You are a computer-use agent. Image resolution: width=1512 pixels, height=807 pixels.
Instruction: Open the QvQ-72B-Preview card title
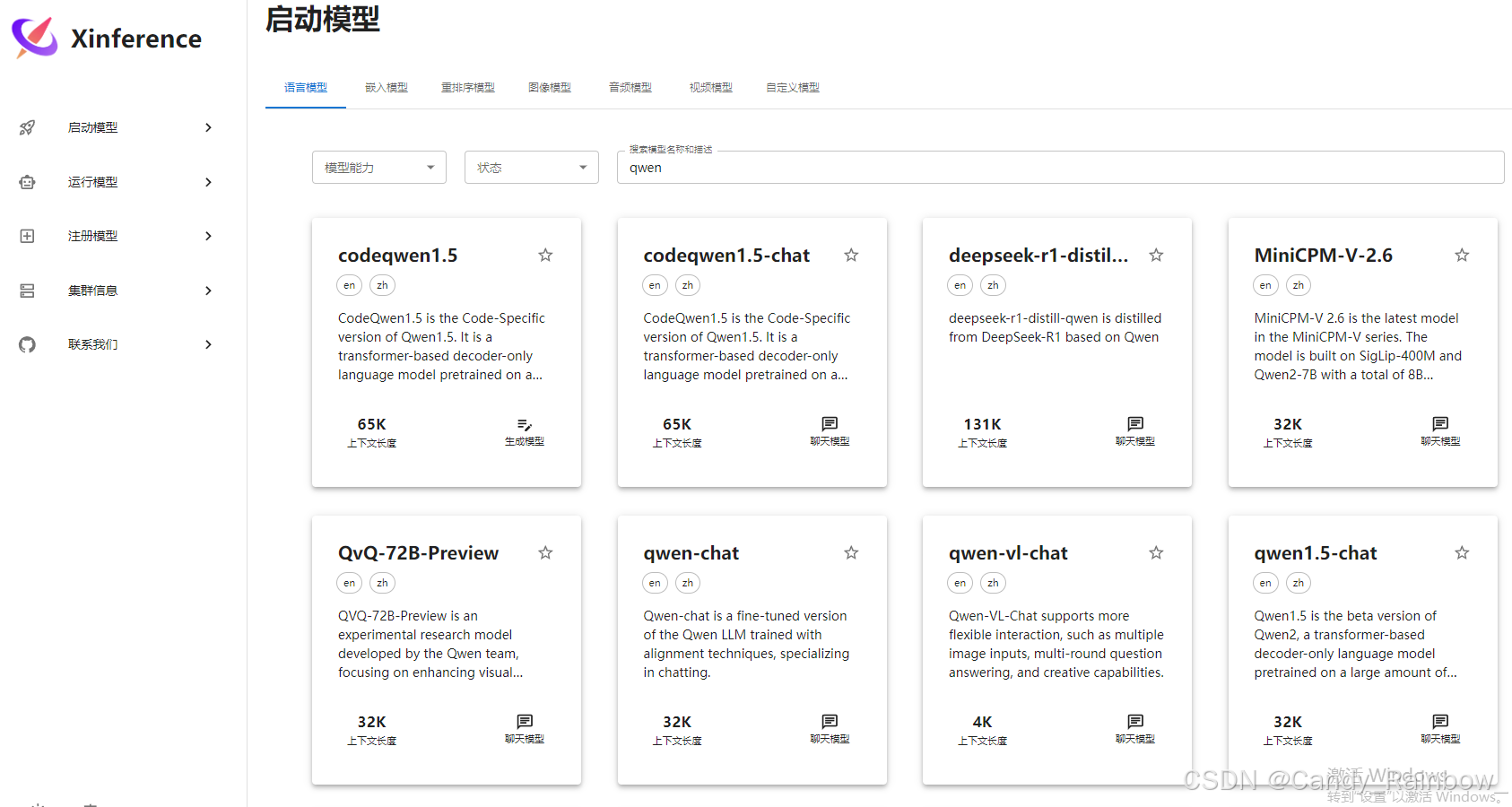[x=418, y=553]
